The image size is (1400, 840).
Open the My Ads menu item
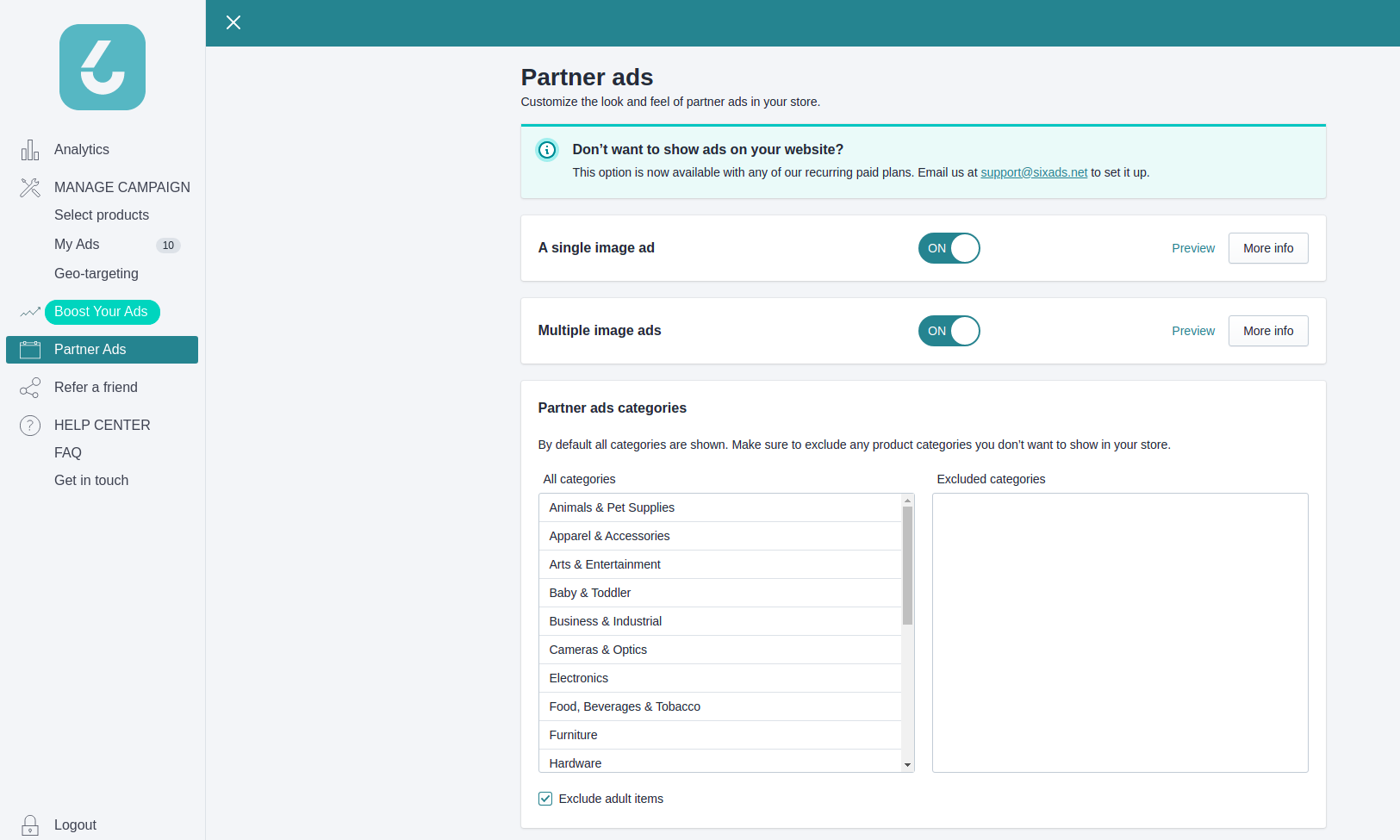coord(77,245)
